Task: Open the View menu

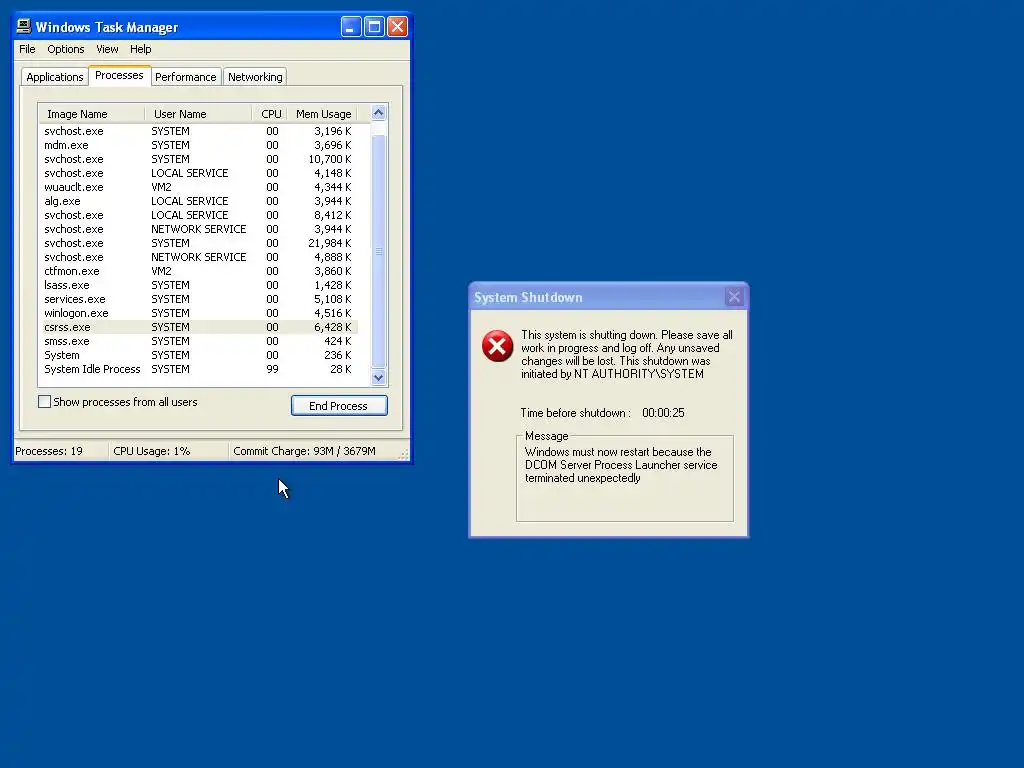Action: pyautogui.click(x=107, y=49)
